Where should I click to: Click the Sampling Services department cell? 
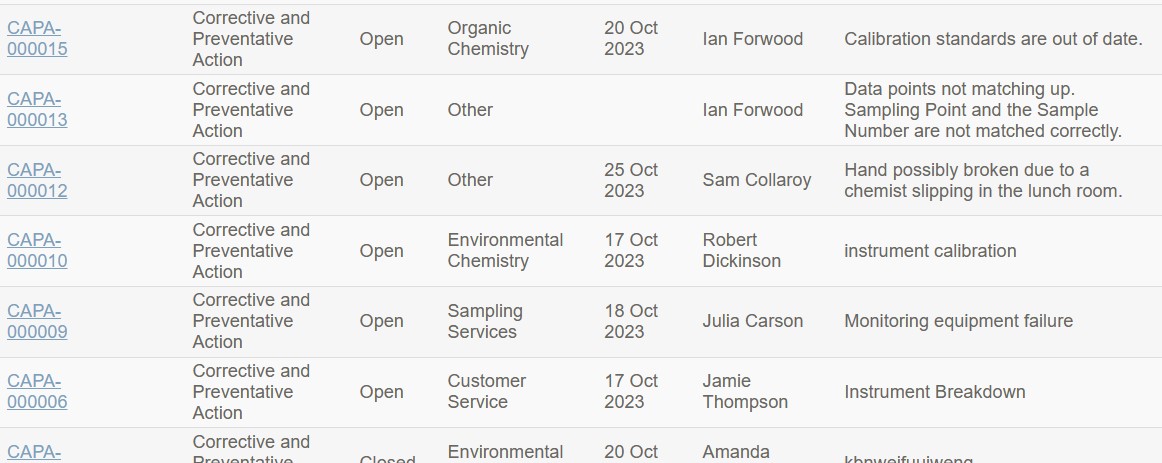485,322
